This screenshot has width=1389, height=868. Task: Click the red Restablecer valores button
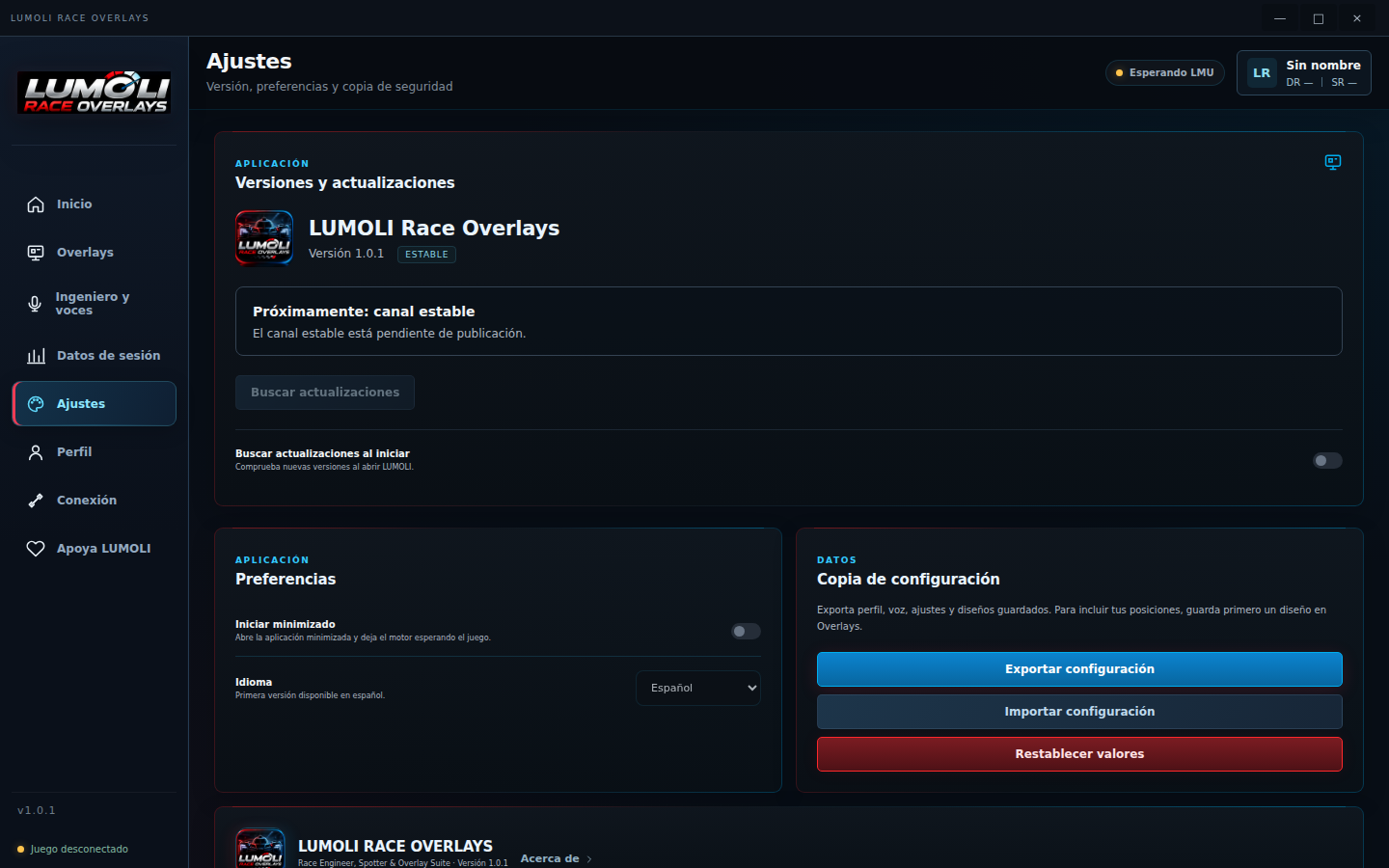(1079, 754)
